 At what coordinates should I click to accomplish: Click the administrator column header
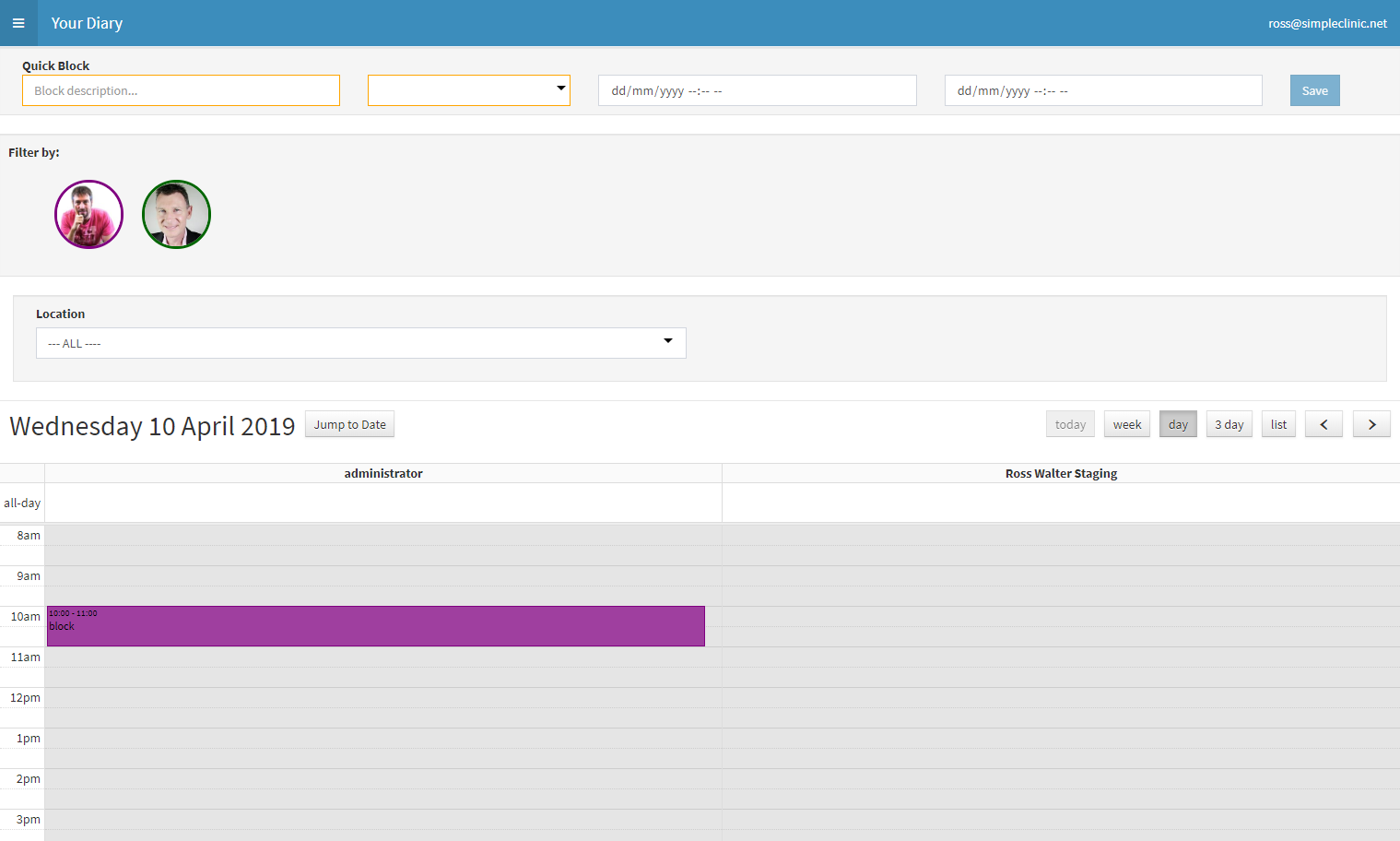[x=383, y=472]
